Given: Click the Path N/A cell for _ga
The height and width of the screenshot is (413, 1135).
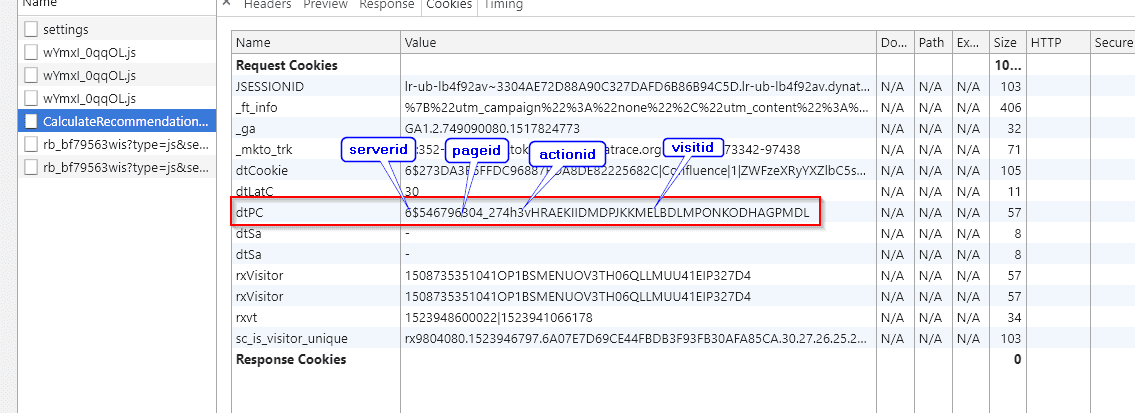Looking at the screenshot, I should point(931,129).
